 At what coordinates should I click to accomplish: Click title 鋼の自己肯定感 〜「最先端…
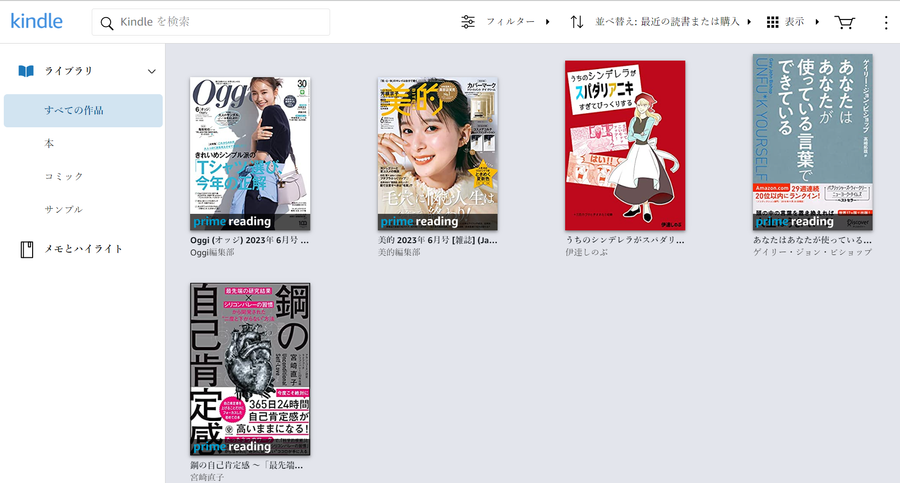click(x=247, y=465)
